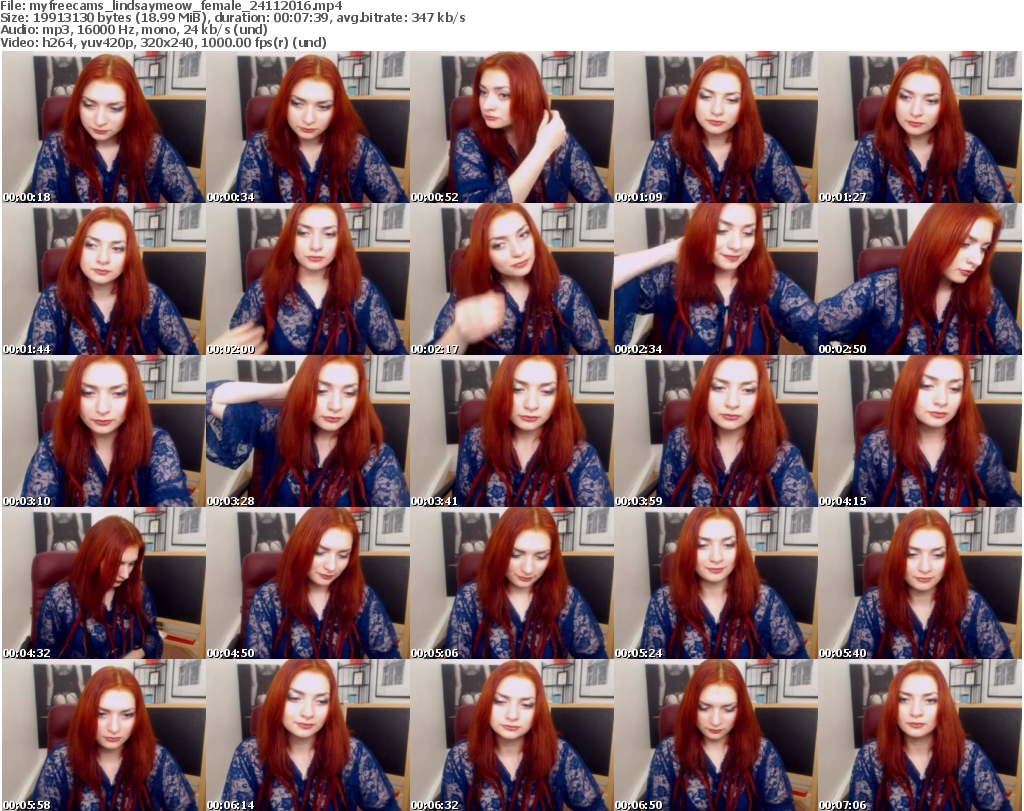Click the frame at 00:03:41
This screenshot has height=811, width=1024.
tap(511, 432)
